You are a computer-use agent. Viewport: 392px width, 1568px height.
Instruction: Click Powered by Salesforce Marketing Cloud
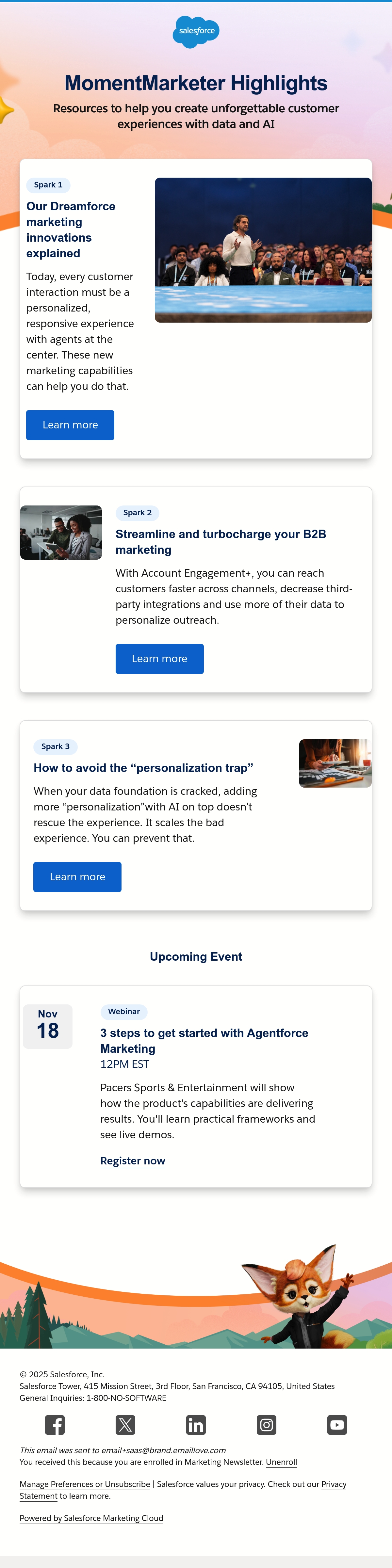pos(91,1518)
